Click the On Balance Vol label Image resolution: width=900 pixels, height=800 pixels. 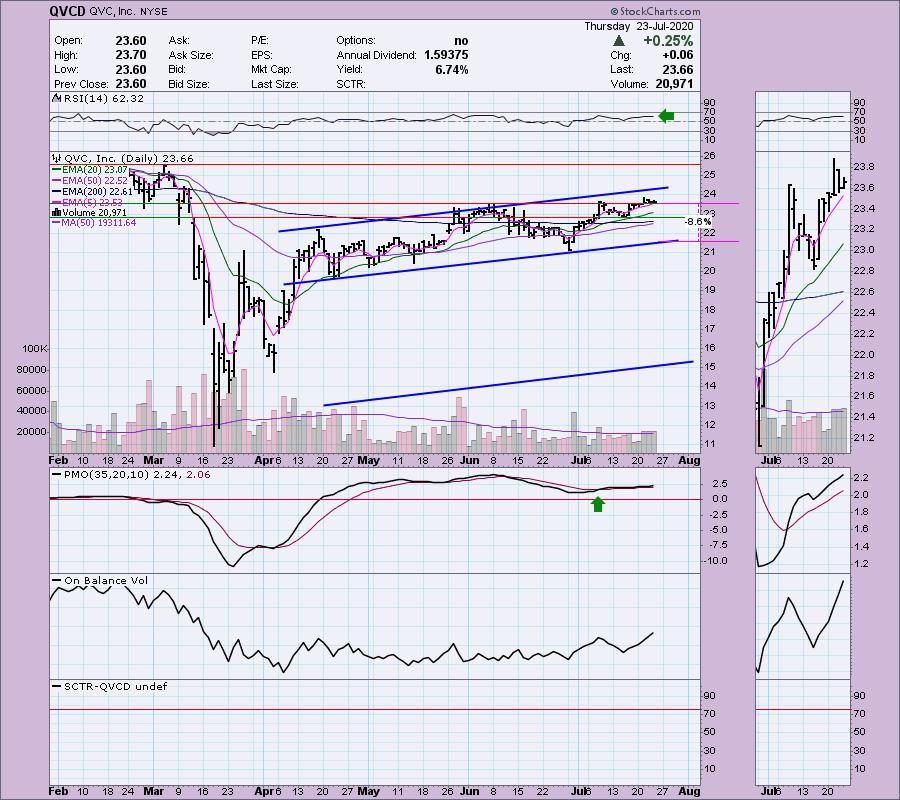coord(100,581)
